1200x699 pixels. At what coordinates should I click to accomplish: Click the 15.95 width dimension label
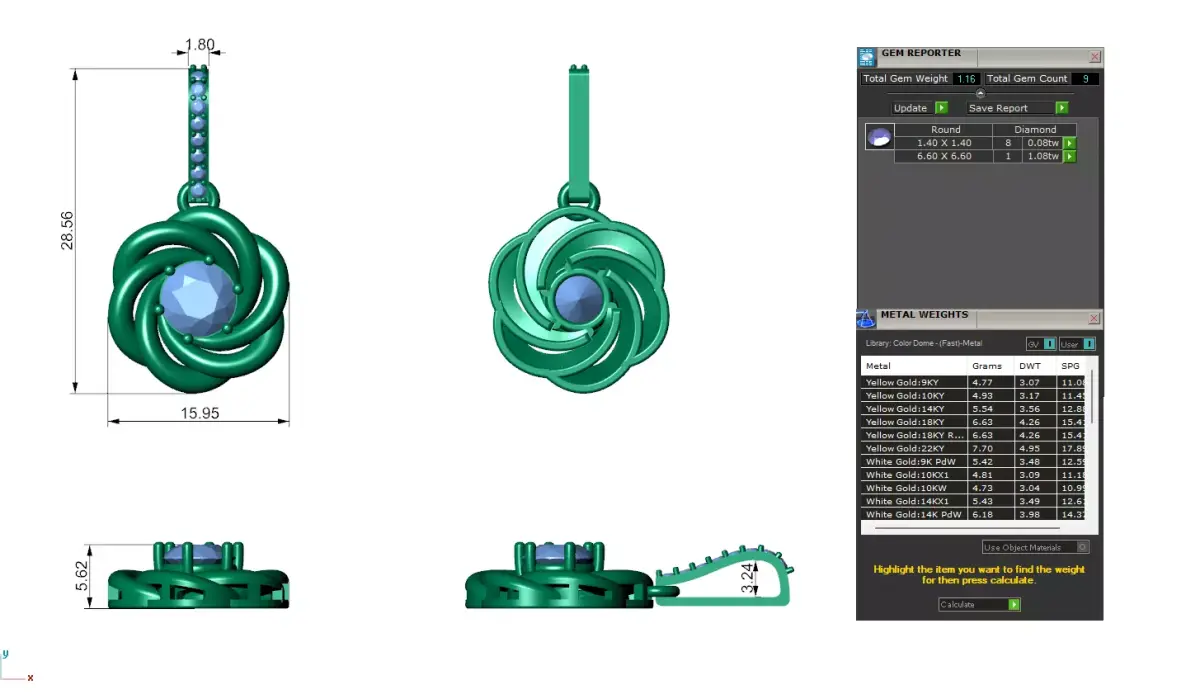click(199, 413)
